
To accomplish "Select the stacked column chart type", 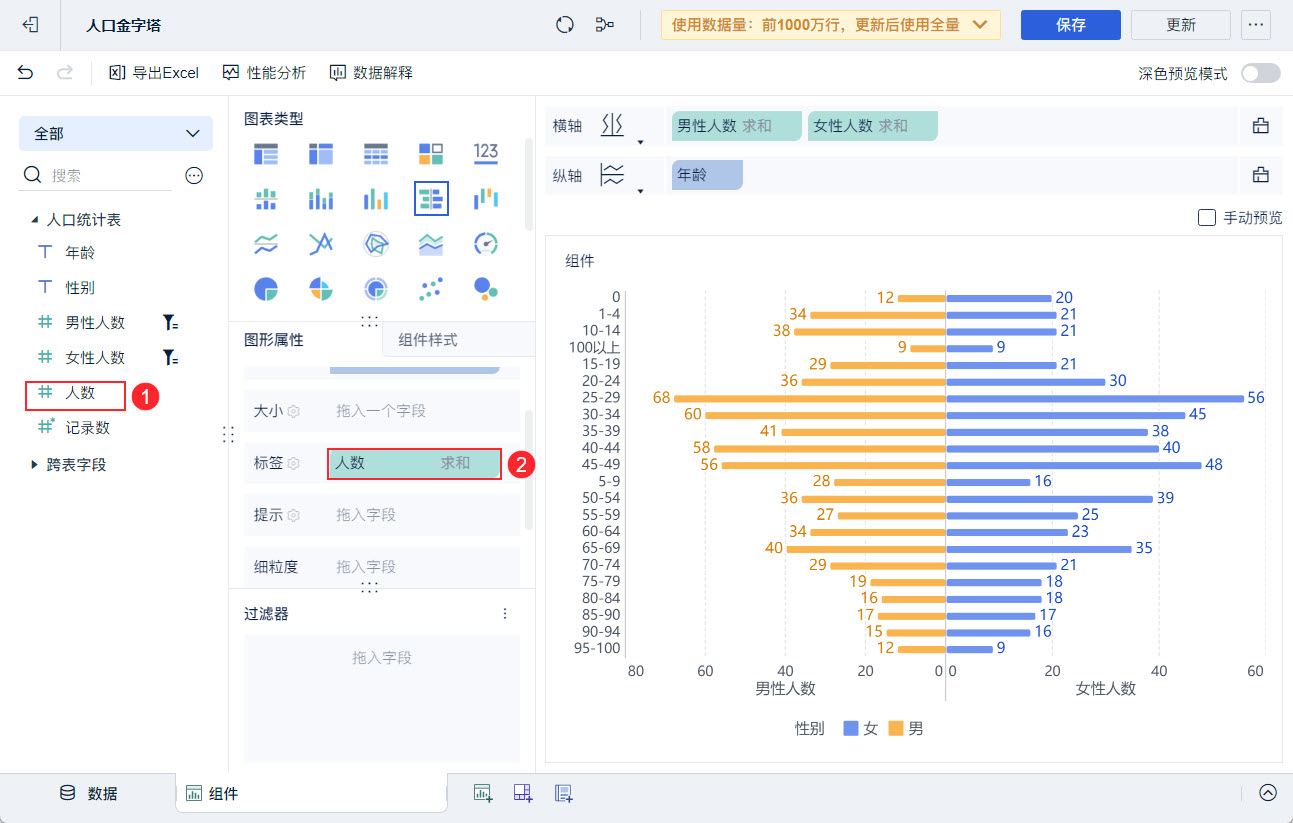I will (321, 198).
